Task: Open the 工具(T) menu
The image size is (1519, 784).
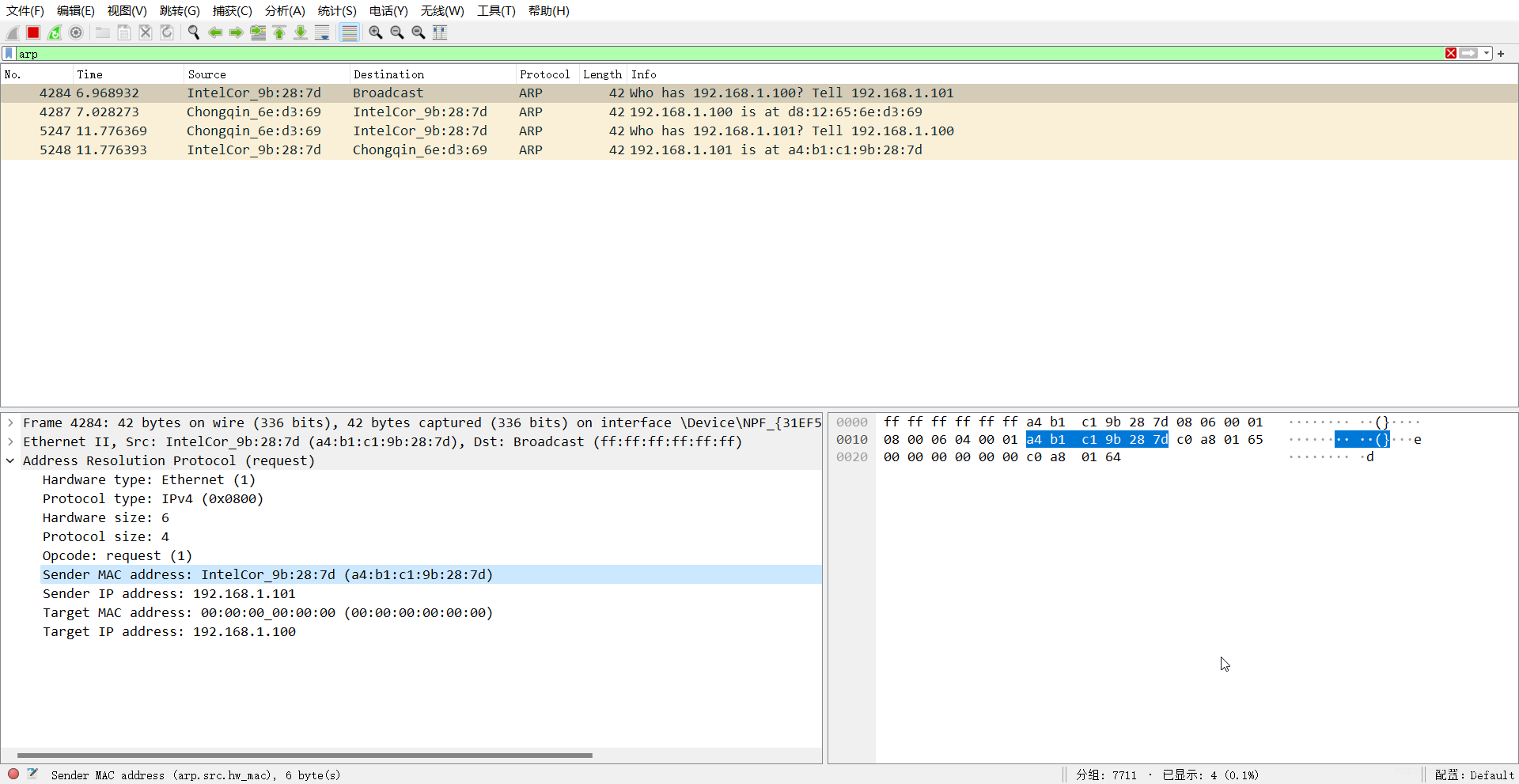Action: pos(496,11)
